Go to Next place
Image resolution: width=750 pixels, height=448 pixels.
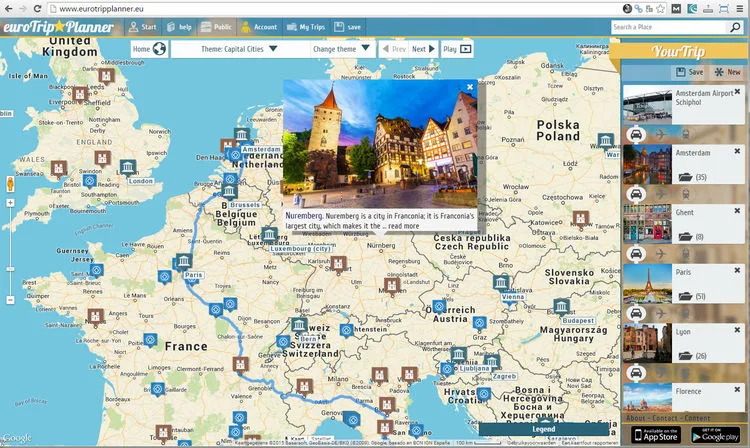423,49
